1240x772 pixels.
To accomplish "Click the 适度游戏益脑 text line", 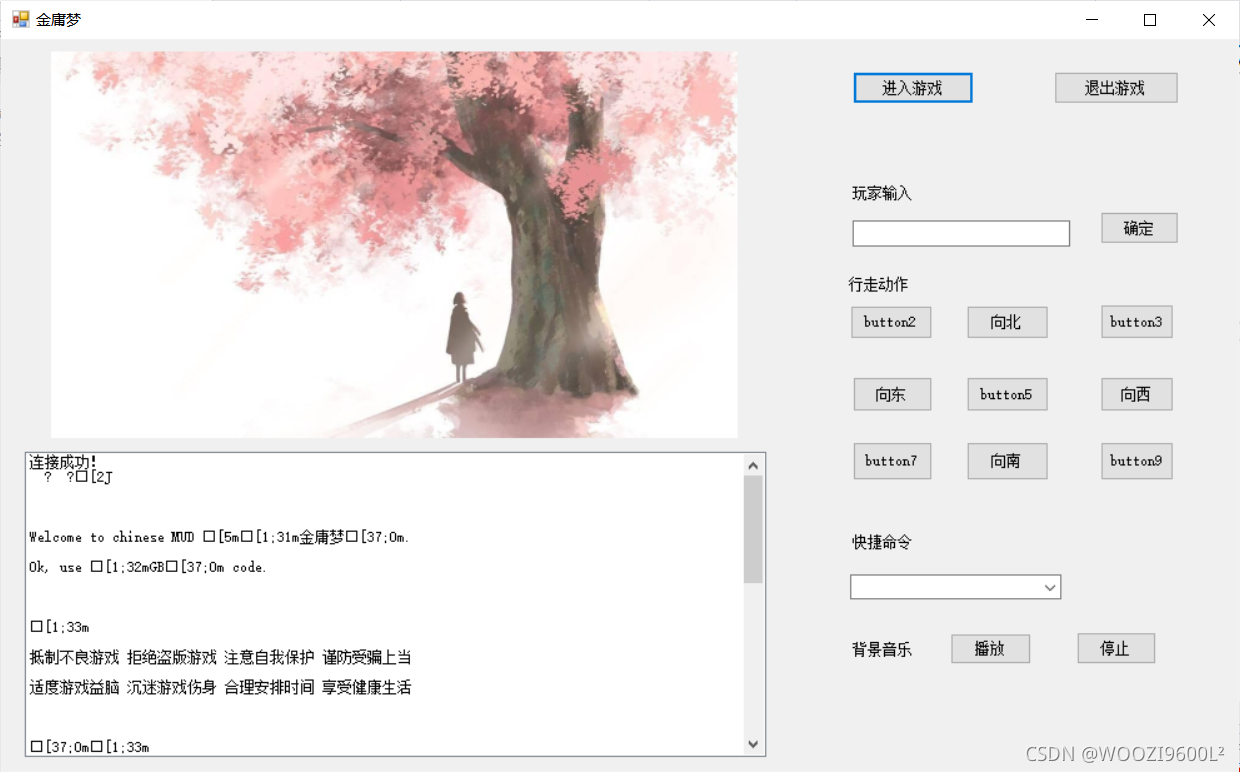I will [x=220, y=687].
